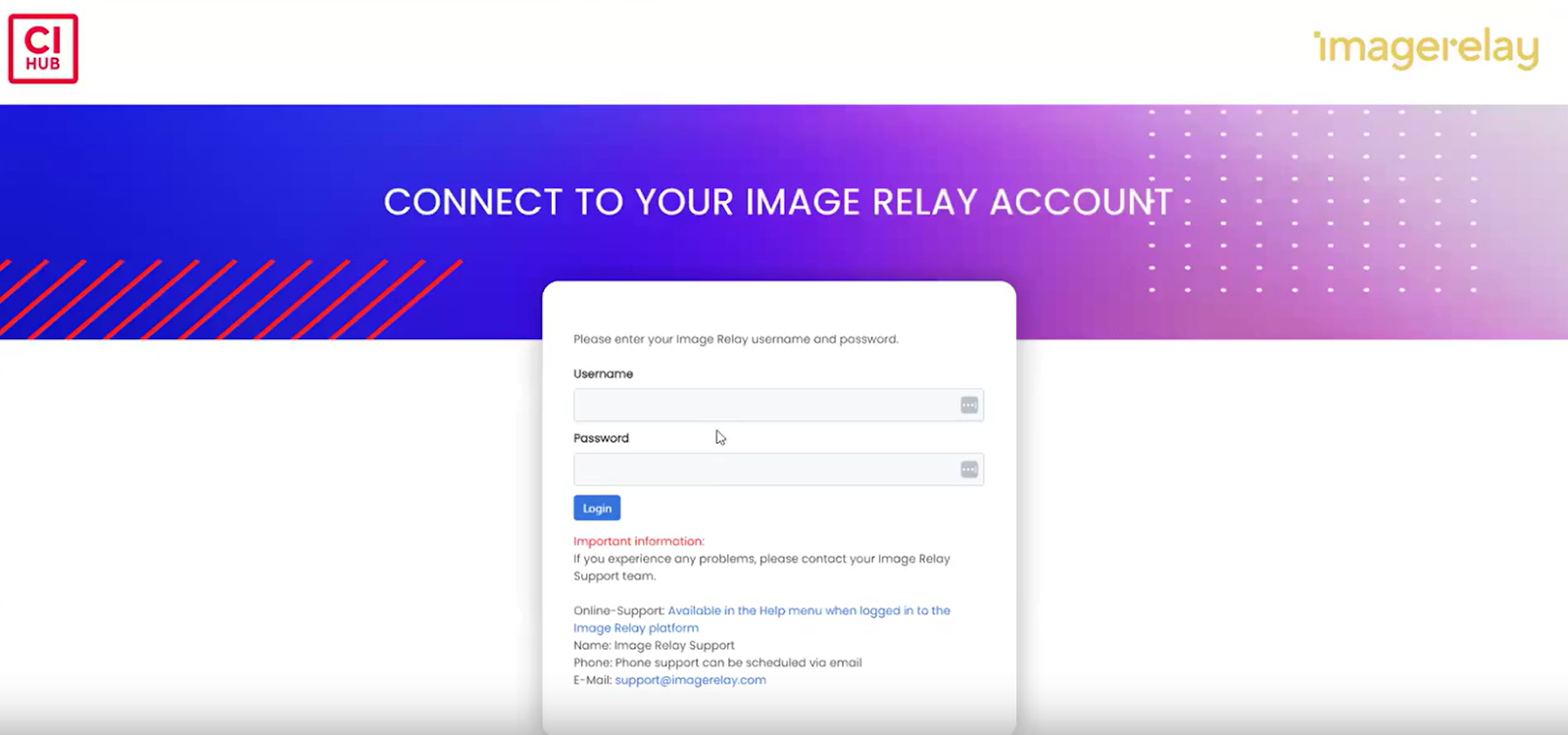Click the blue Login button
This screenshot has height=735, width=1568.
[597, 508]
